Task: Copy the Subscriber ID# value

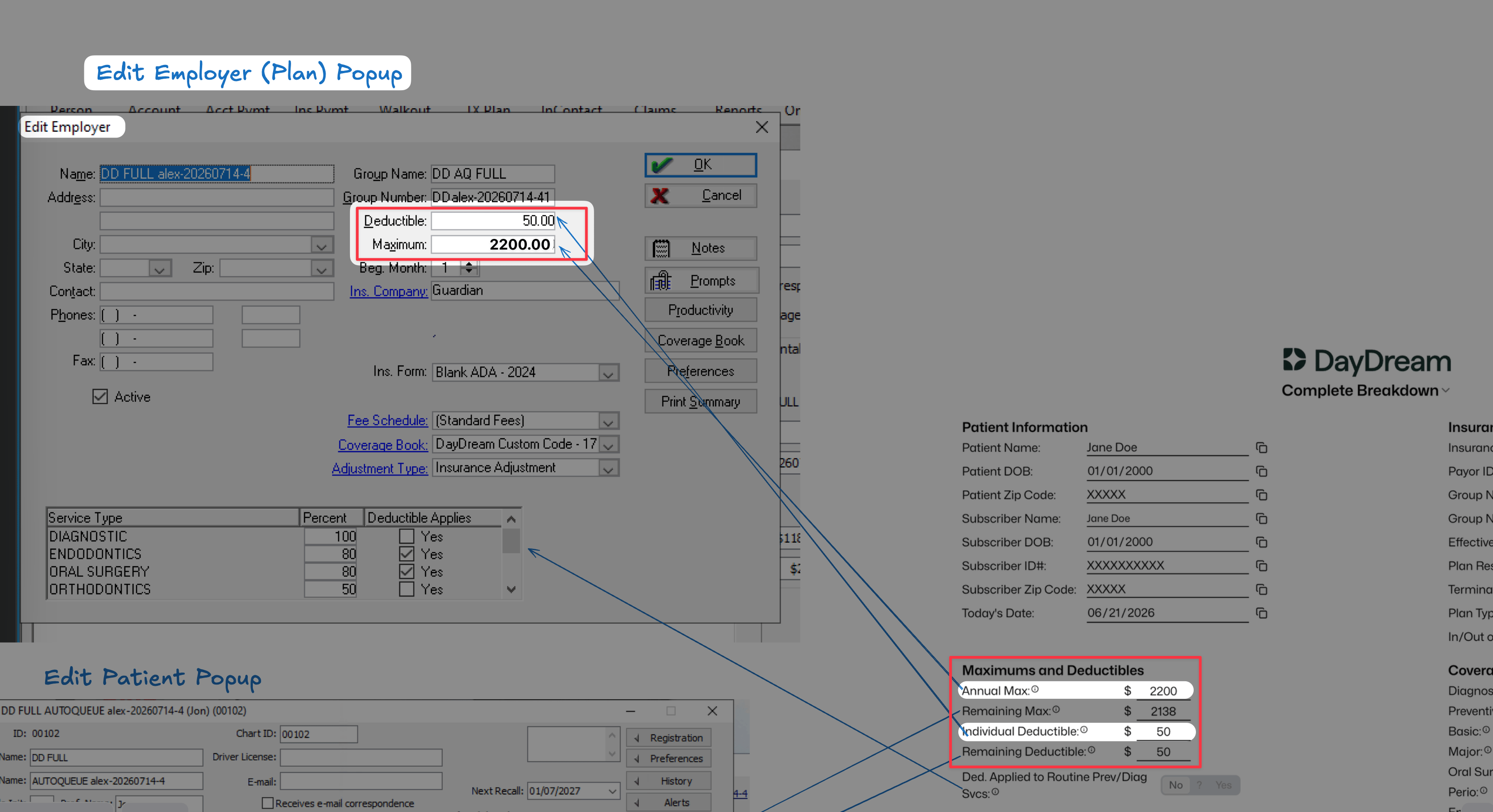Action: pyautogui.click(x=1261, y=566)
